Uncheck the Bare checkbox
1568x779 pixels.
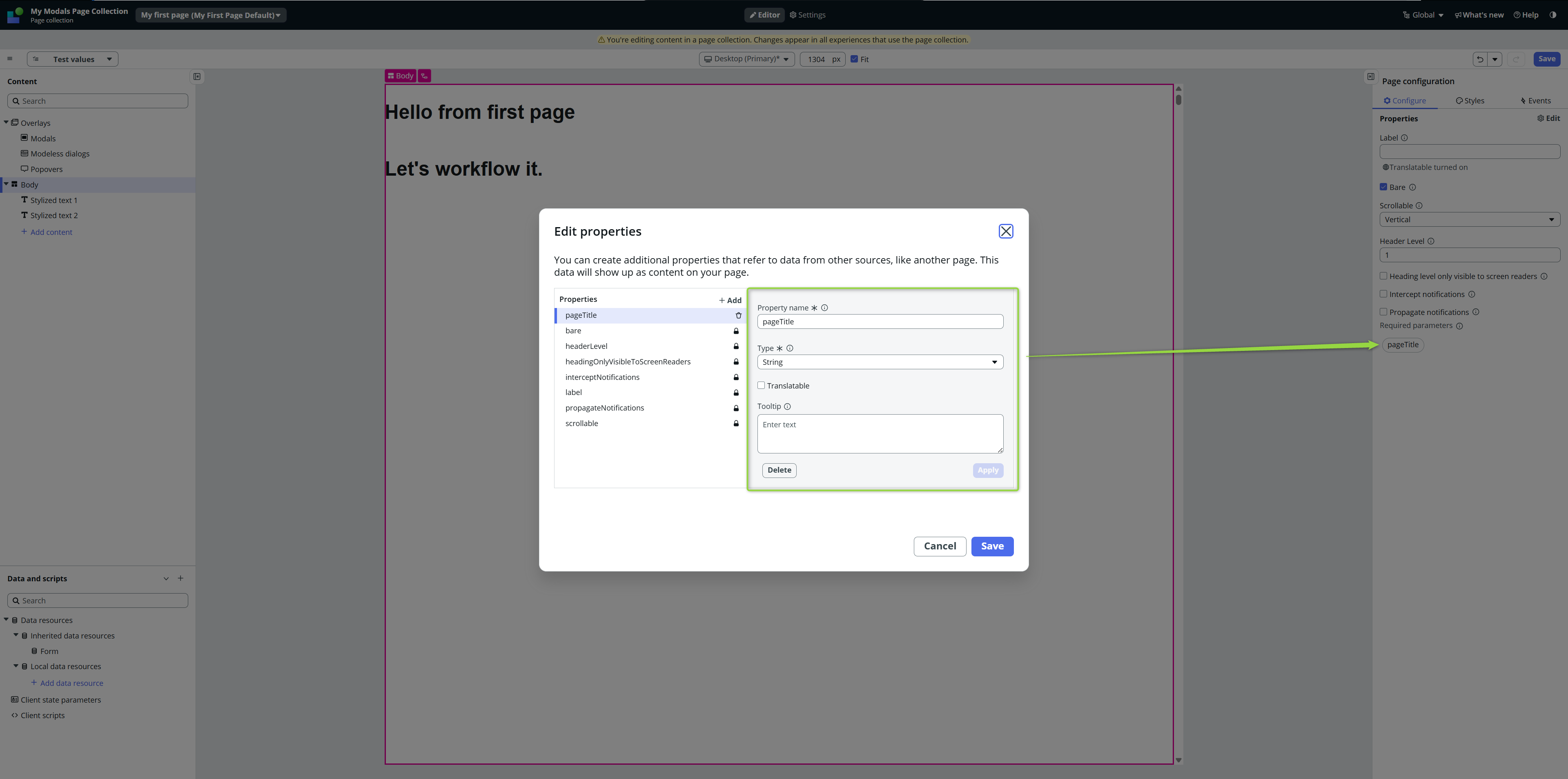pyautogui.click(x=1383, y=187)
